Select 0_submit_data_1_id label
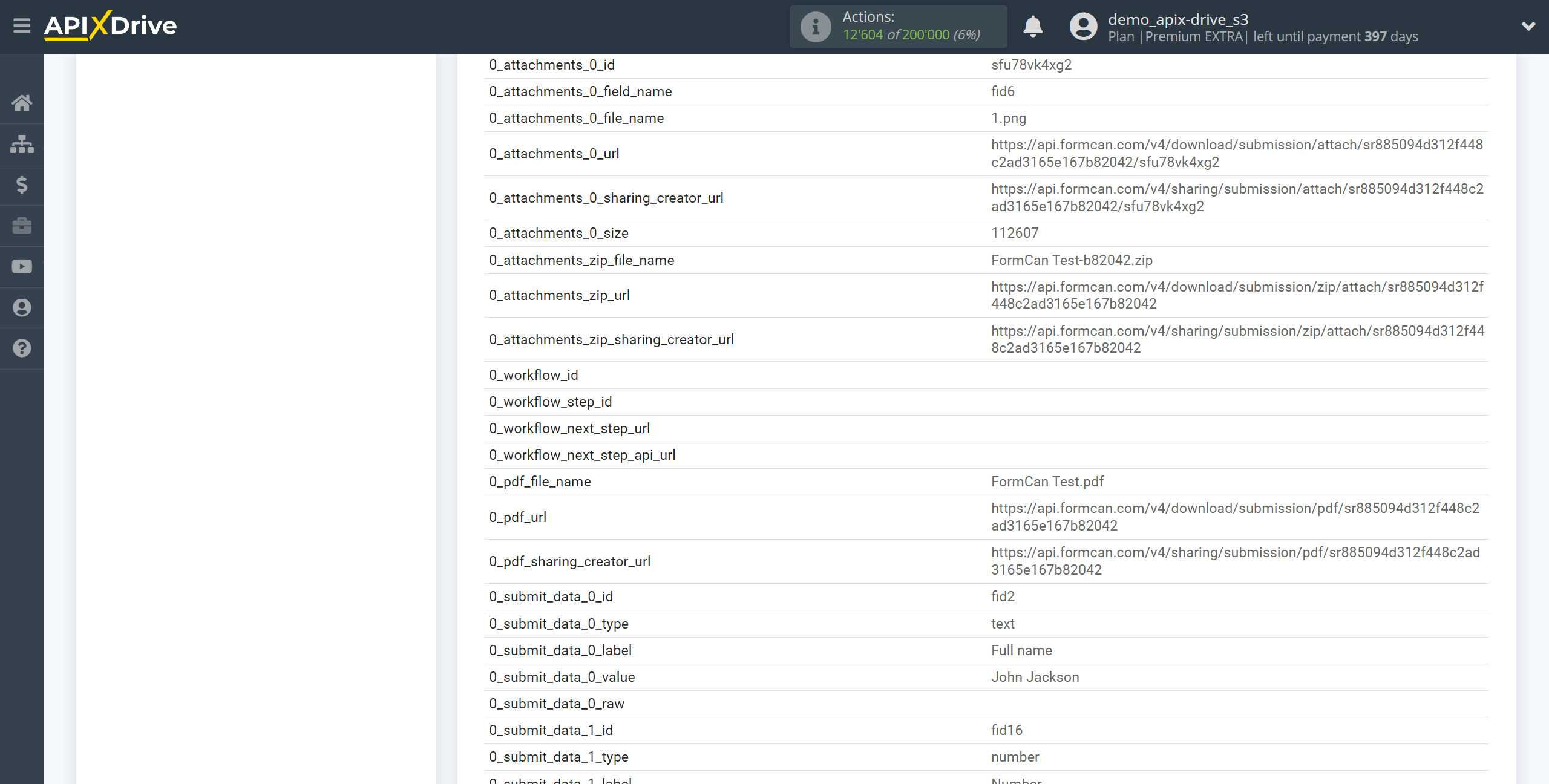This screenshot has width=1549, height=784. coord(551,731)
